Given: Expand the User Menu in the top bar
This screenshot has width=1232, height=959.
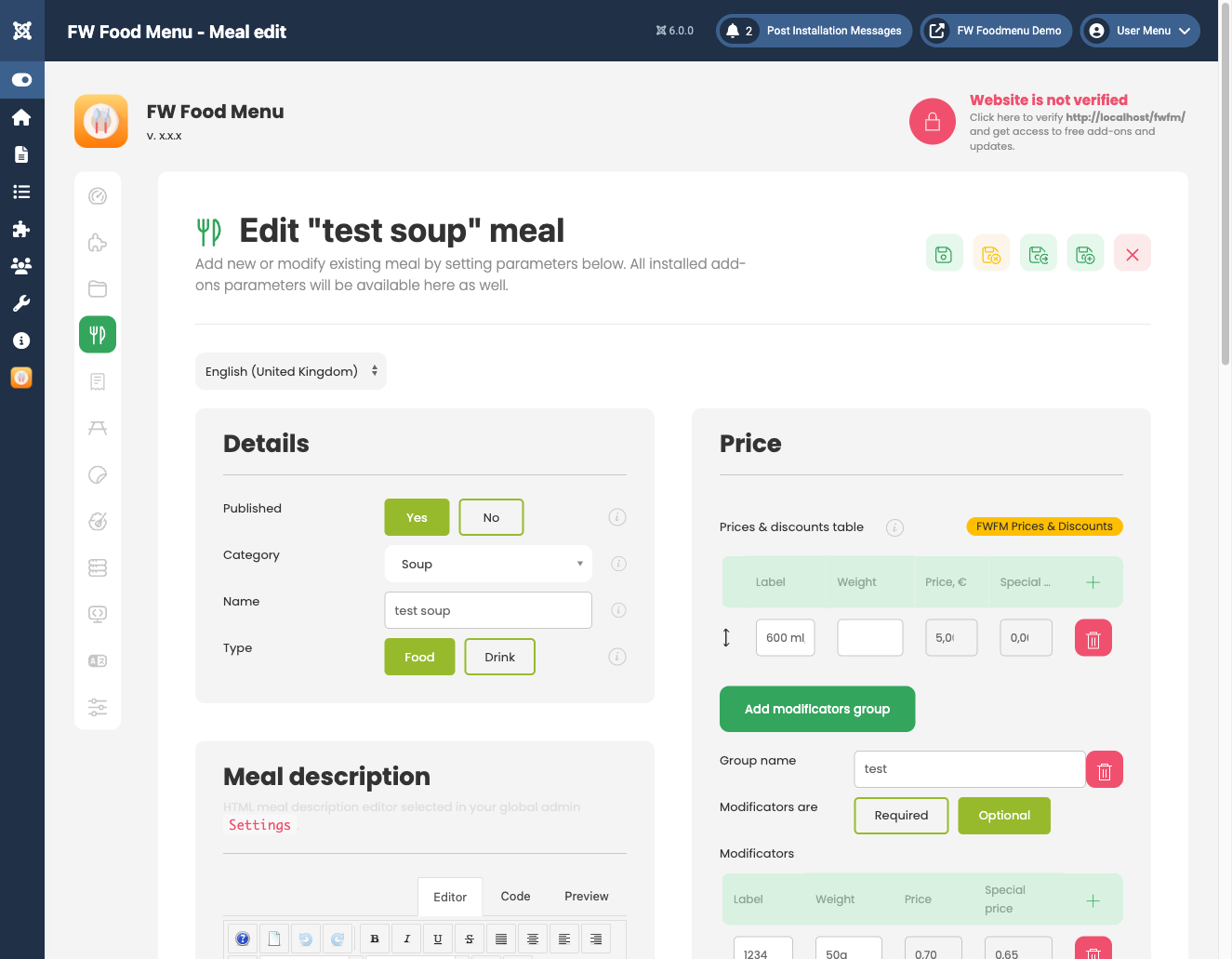Looking at the screenshot, I should pos(1139,31).
